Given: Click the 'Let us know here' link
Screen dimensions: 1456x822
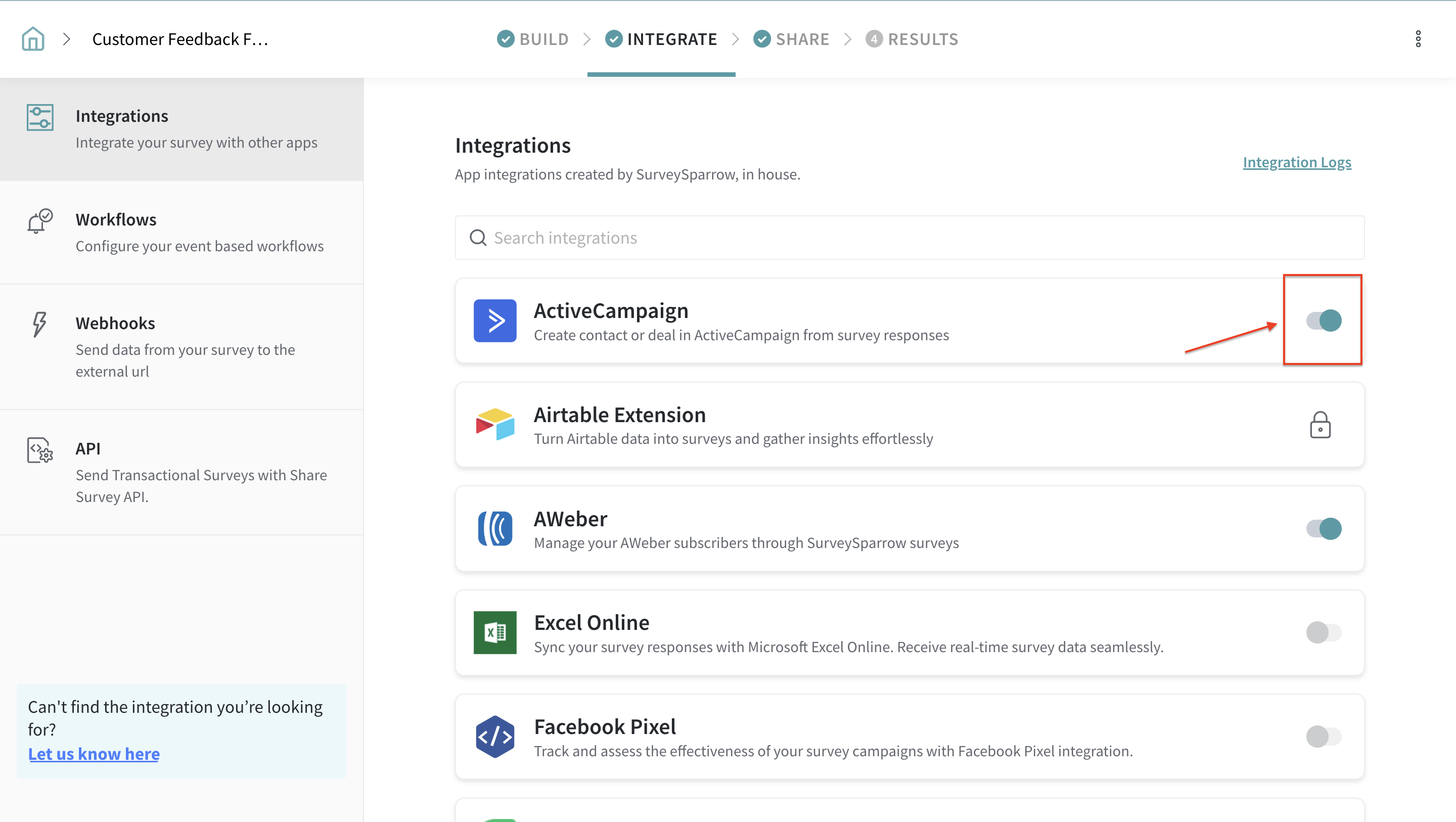Looking at the screenshot, I should (94, 754).
